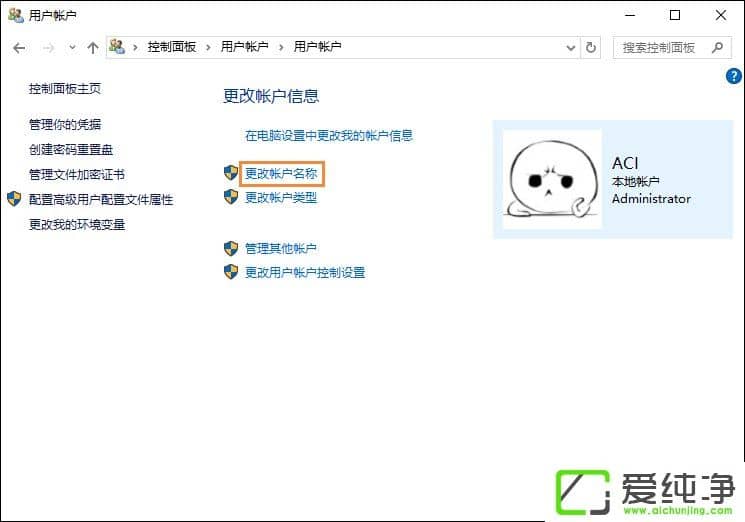Click 更改帐户名称 link

281,174
